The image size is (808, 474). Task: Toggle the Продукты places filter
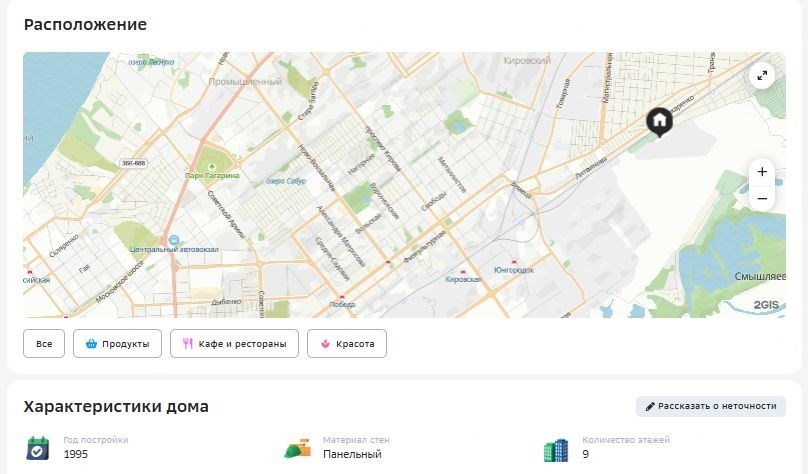(x=118, y=344)
